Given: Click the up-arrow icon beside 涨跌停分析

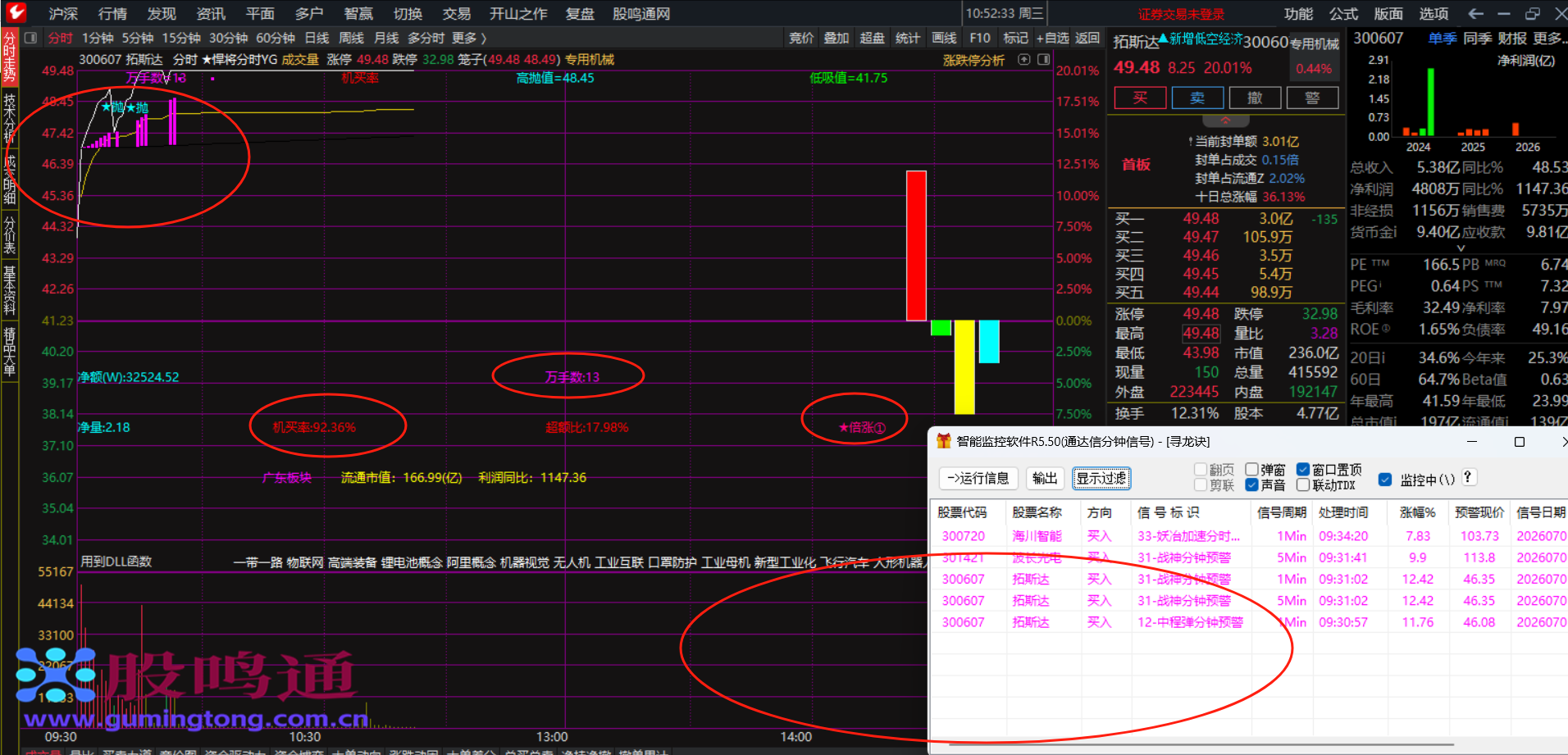Looking at the screenshot, I should 1023,59.
